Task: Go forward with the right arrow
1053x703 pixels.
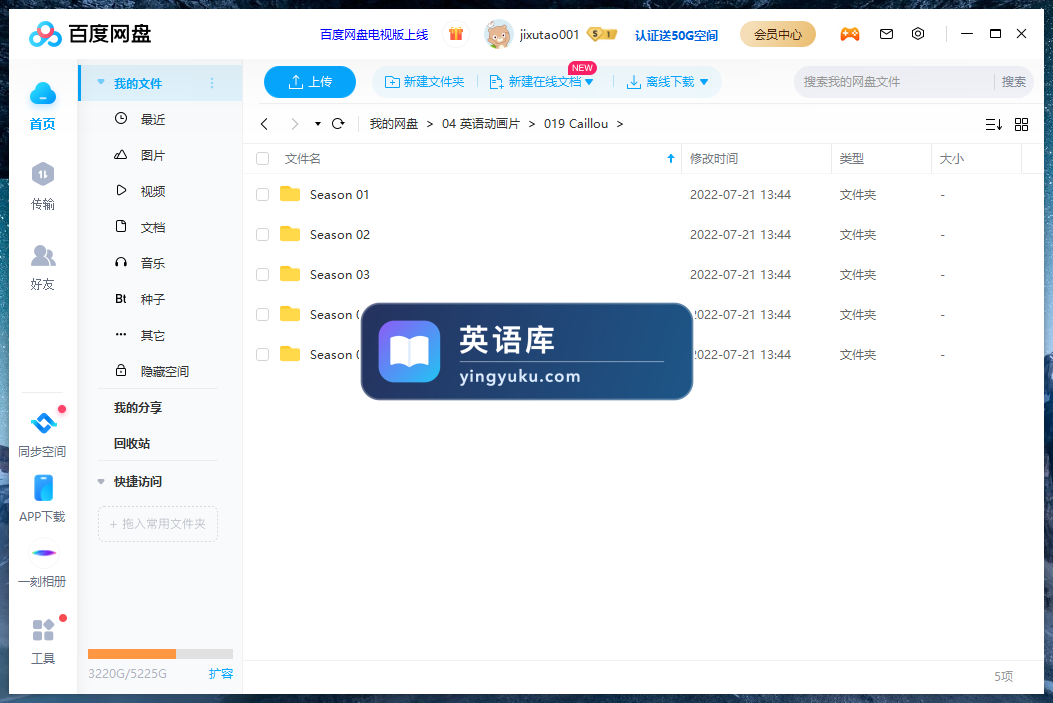Action: (294, 124)
